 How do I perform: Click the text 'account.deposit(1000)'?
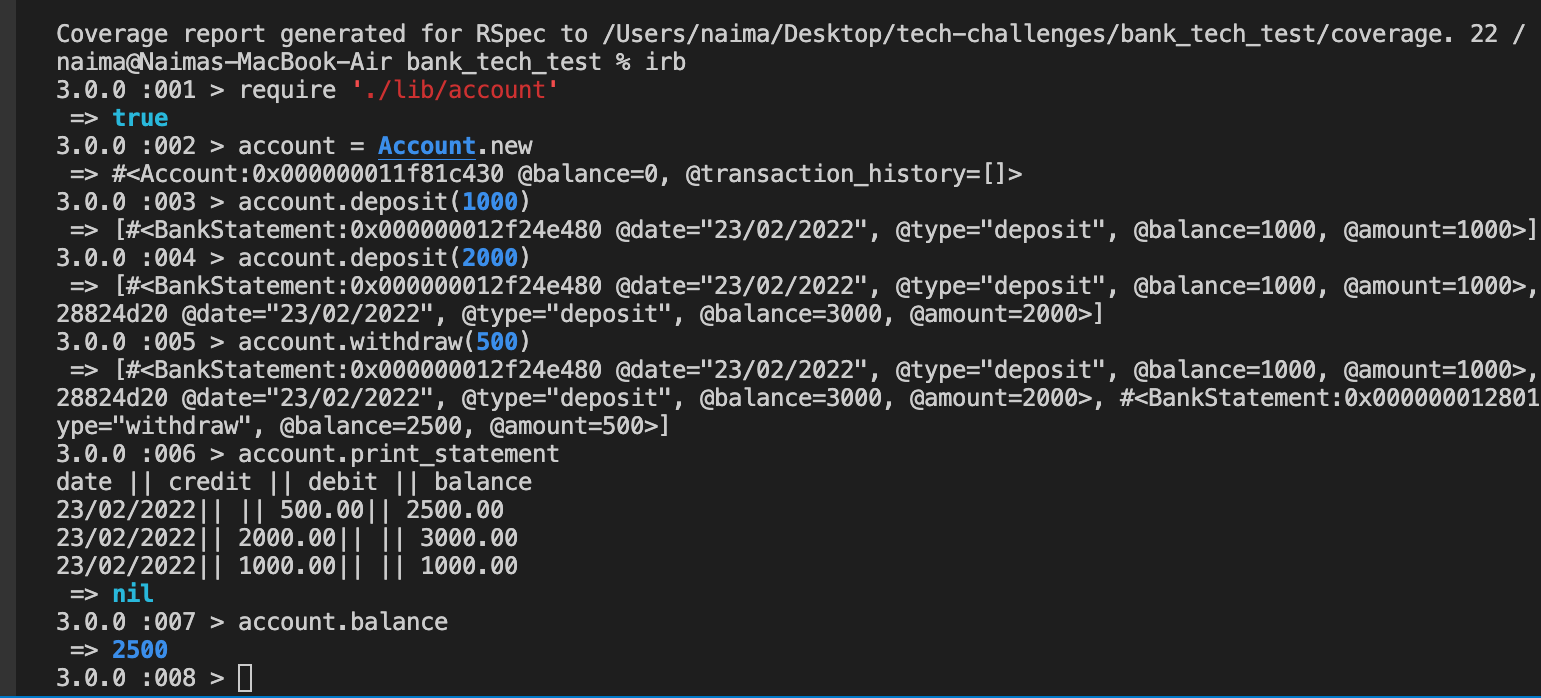click(385, 202)
